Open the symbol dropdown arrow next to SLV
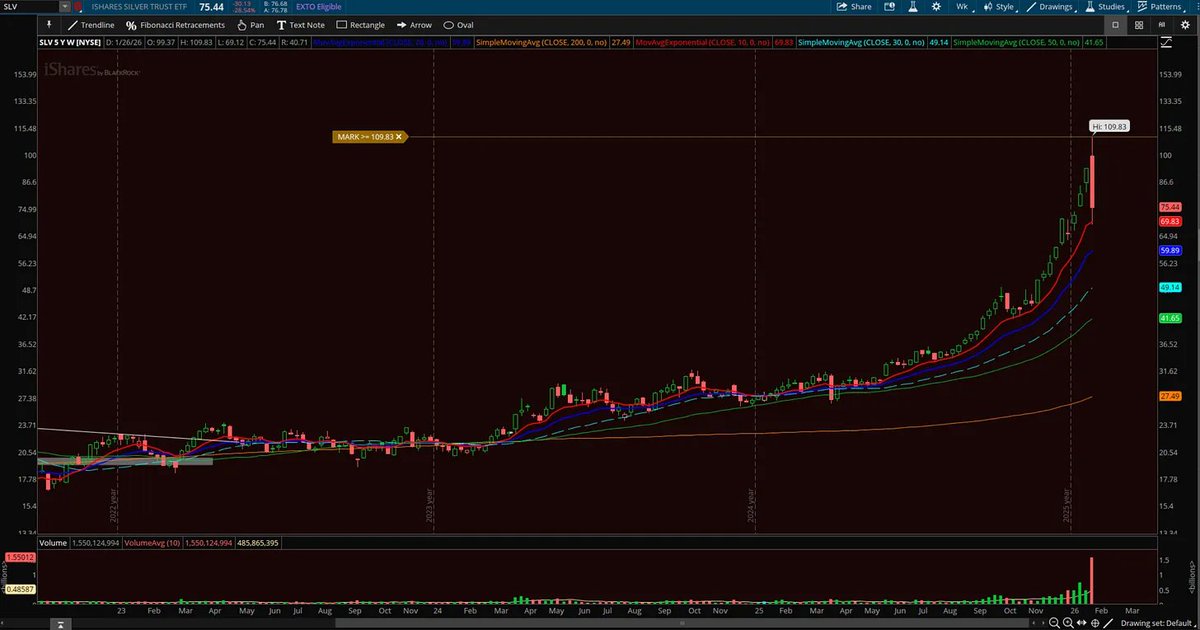 click(65, 6)
